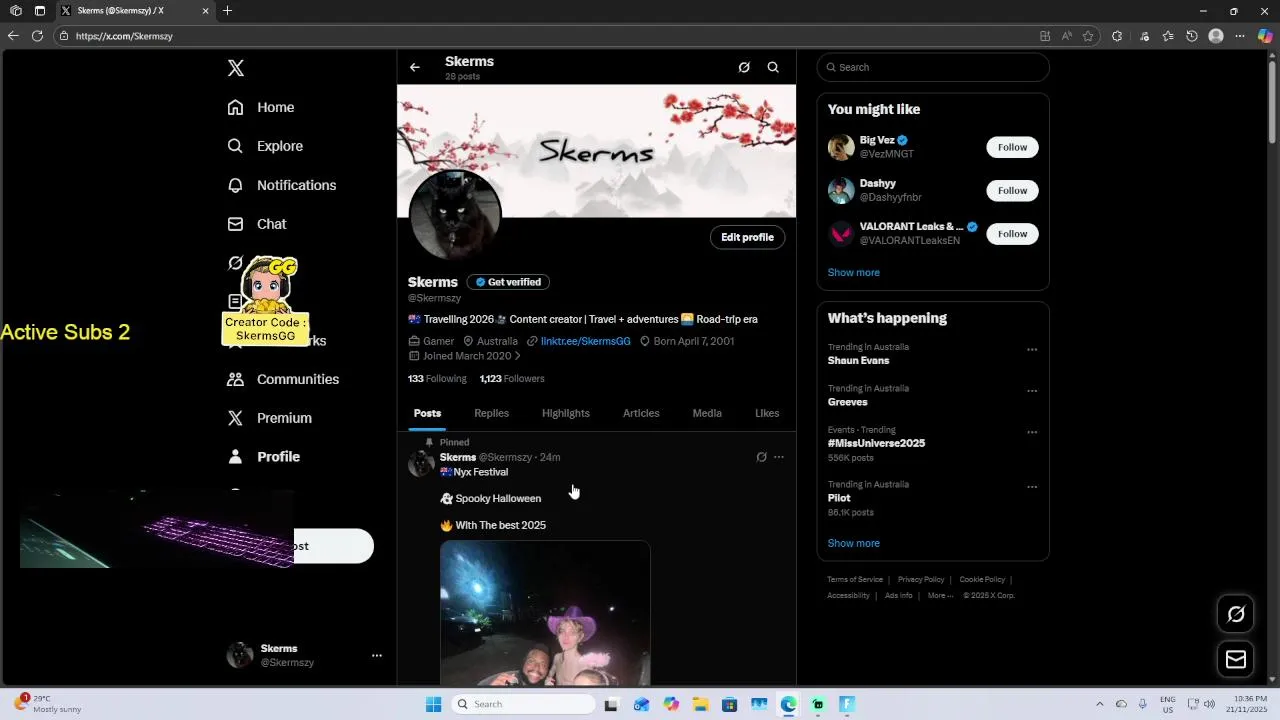
Task: Click the X logo in the sidebar
Action: tap(236, 68)
